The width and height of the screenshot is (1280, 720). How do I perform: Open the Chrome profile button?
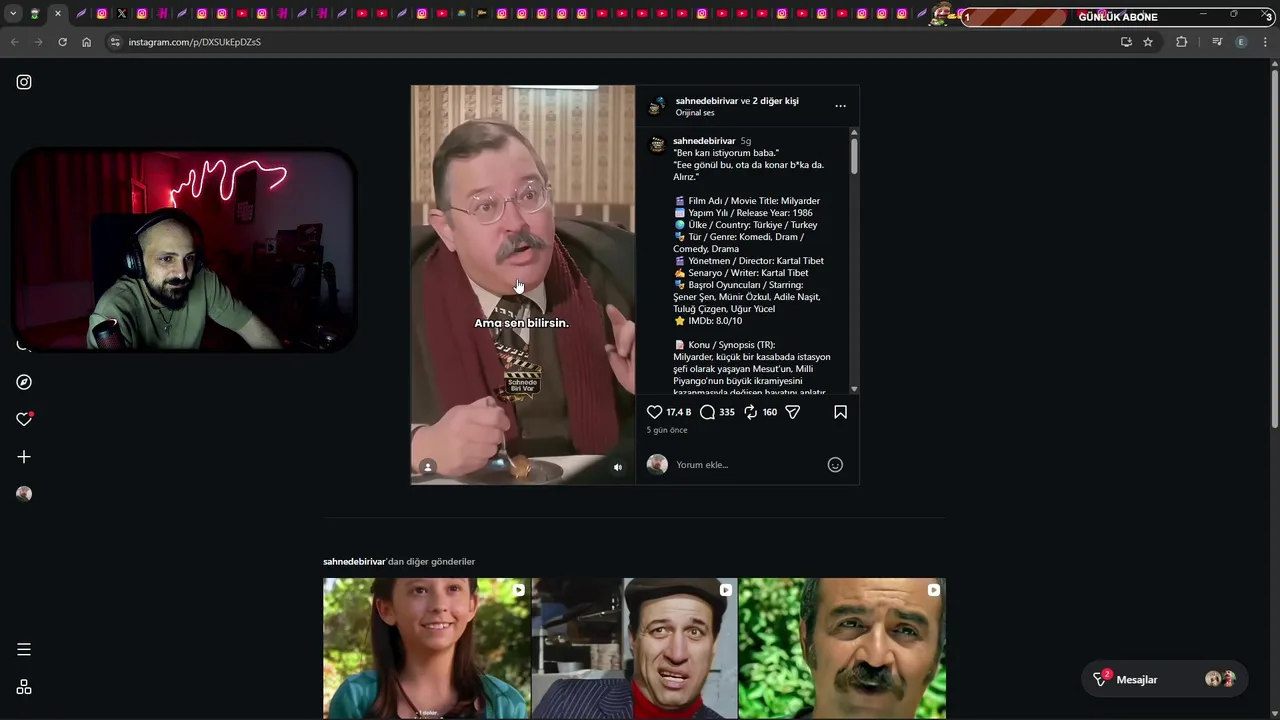pyautogui.click(x=1241, y=42)
